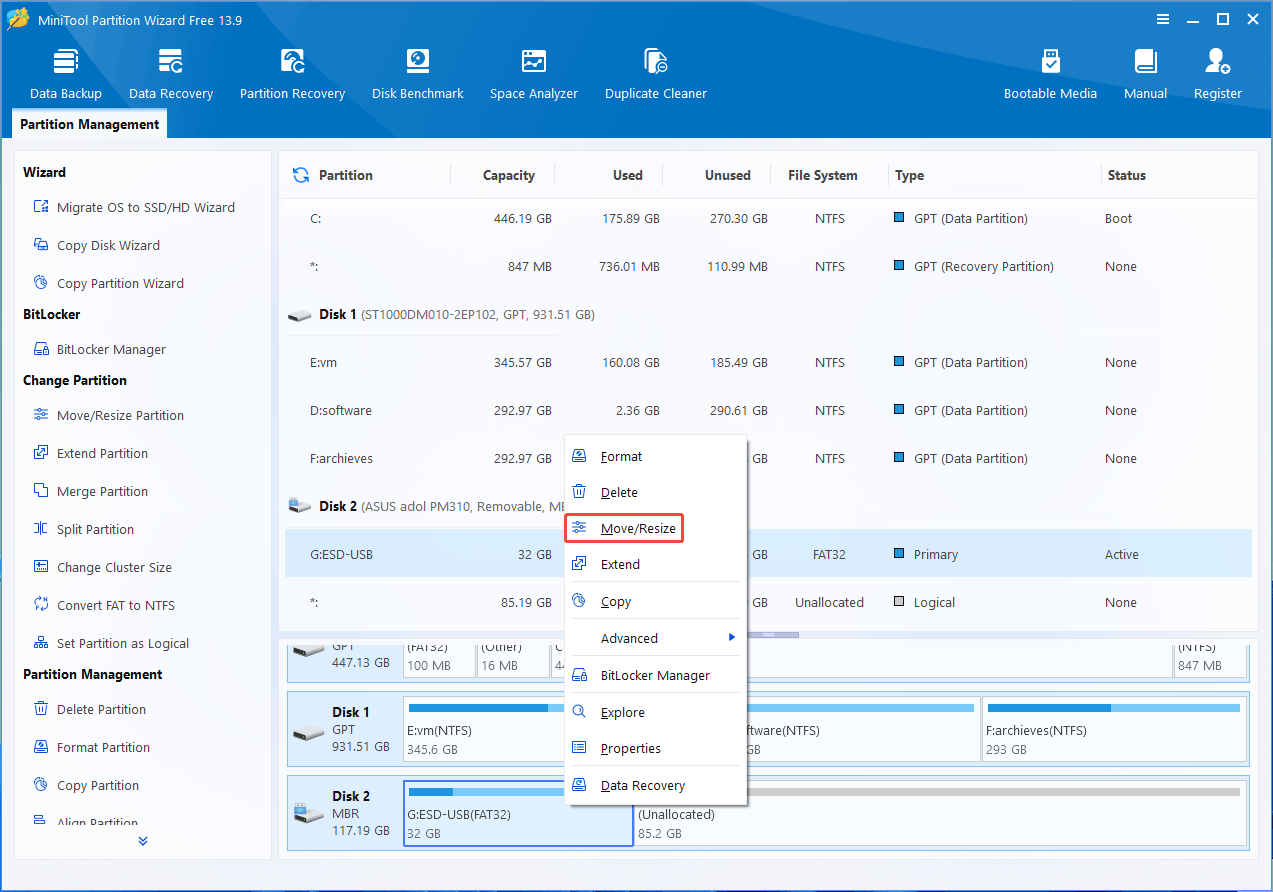The height and width of the screenshot is (892, 1273).
Task: Select Properties in context menu
Action: pos(656,749)
